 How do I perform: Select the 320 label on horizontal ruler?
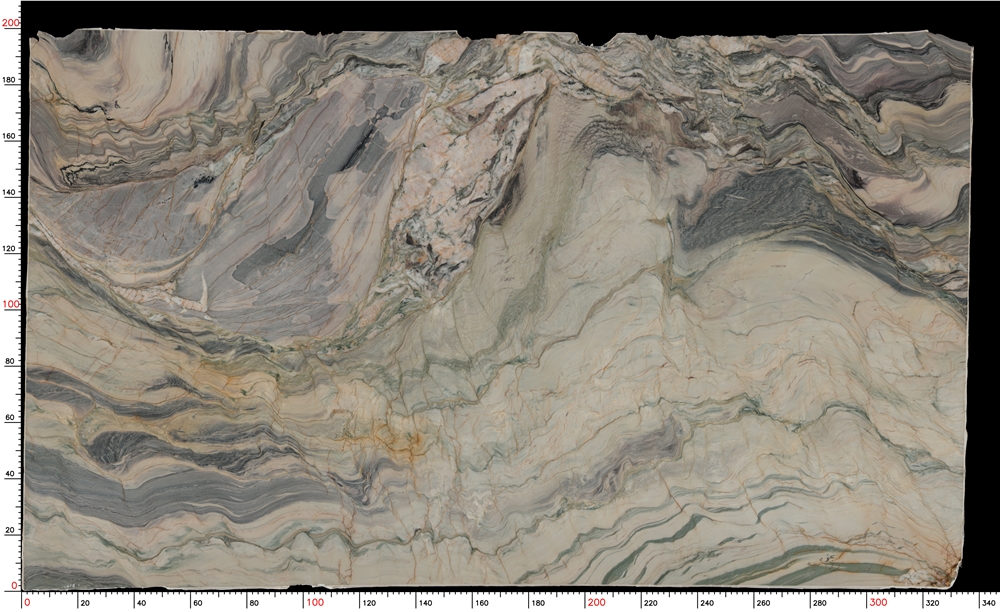pos(932,603)
